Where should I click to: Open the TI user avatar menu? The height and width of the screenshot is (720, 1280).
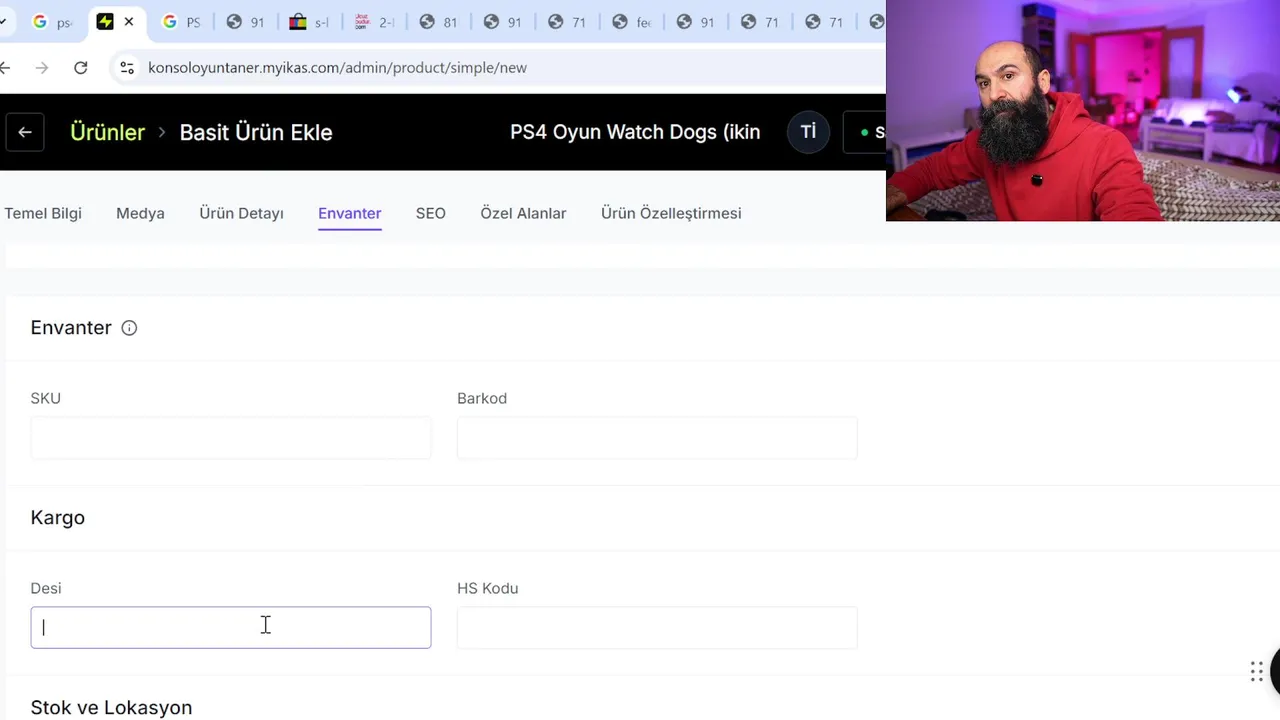pyautogui.click(x=808, y=132)
